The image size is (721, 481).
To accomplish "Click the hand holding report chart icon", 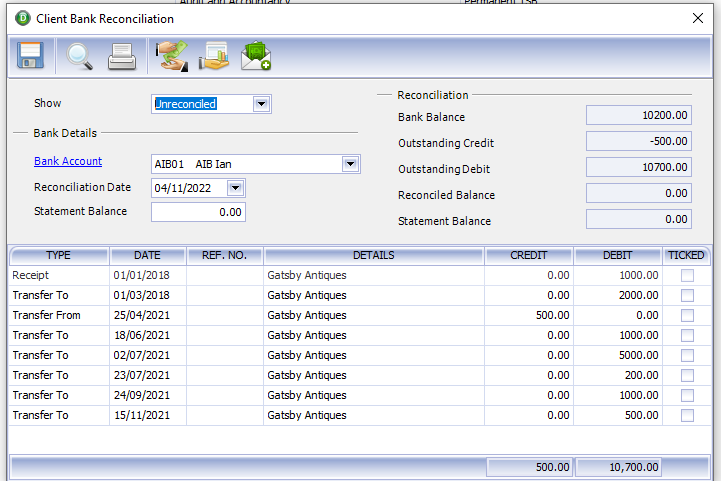I will (214, 56).
